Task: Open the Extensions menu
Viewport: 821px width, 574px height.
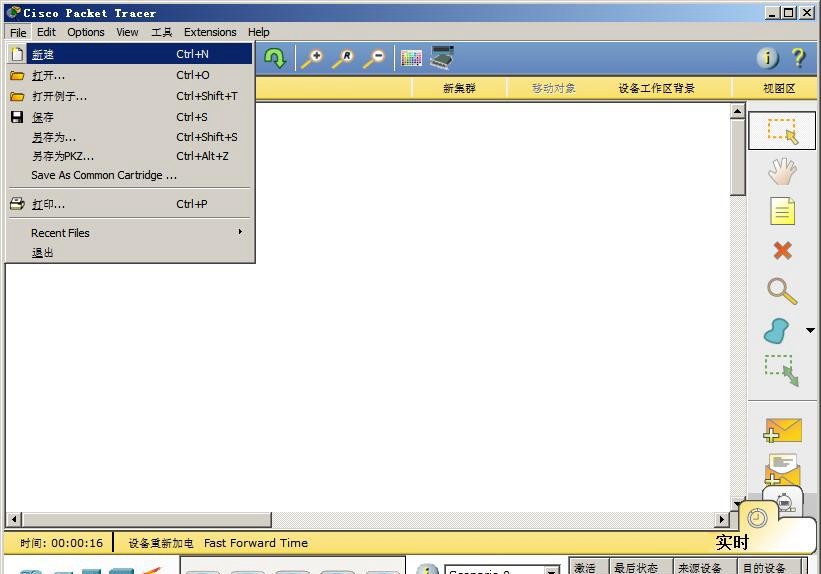Action: 210,32
